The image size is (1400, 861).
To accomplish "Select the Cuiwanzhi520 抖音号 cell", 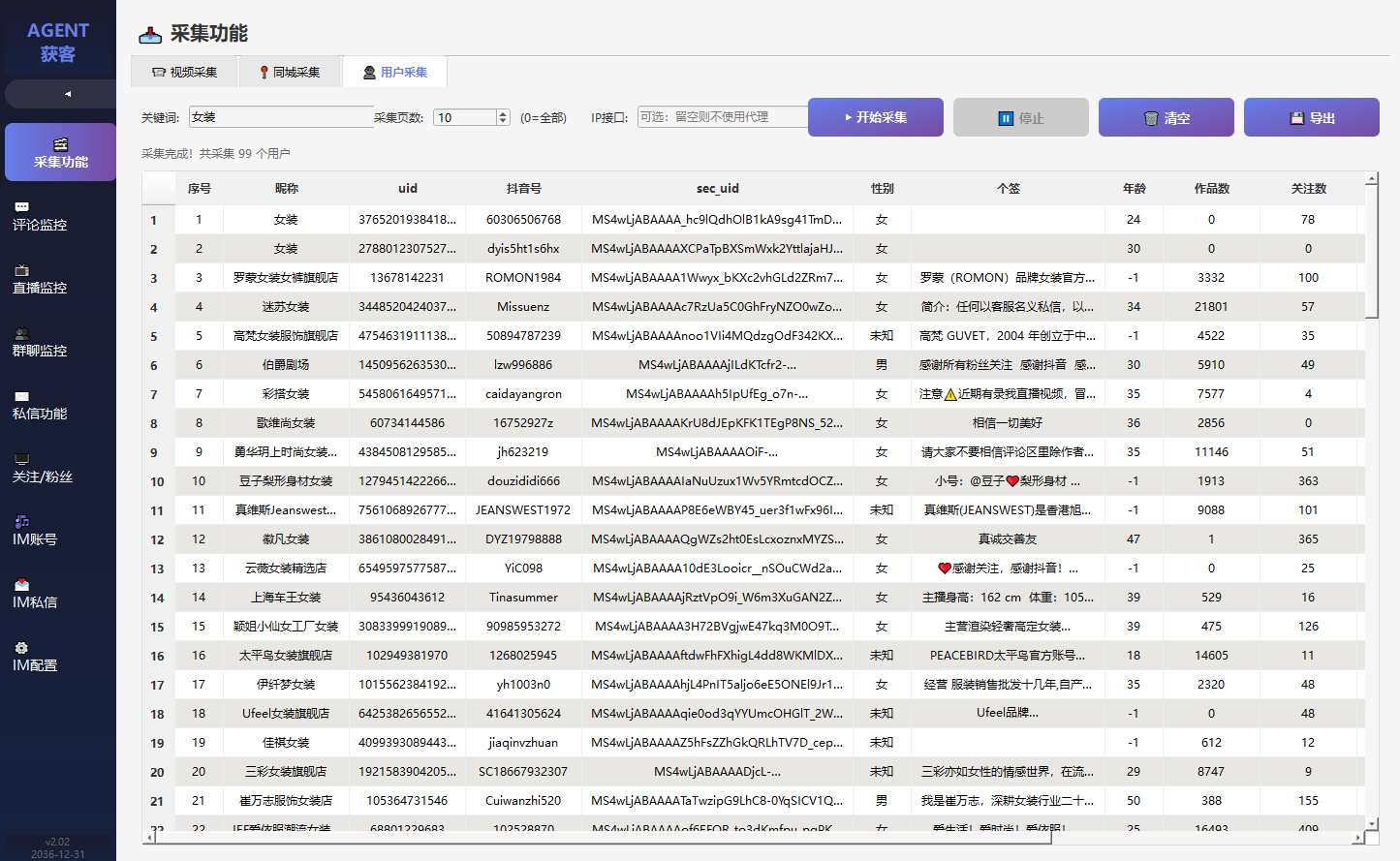I will [x=524, y=801].
